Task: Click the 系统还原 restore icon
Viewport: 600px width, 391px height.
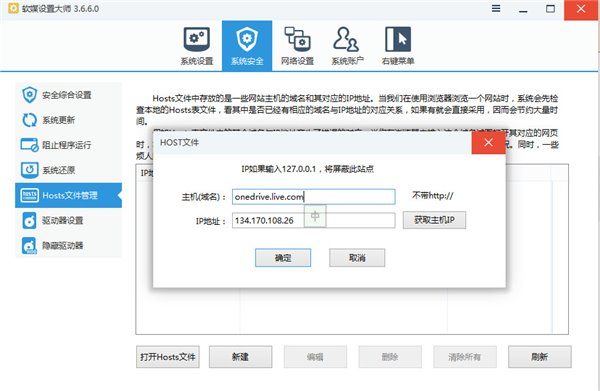Action: coord(29,170)
